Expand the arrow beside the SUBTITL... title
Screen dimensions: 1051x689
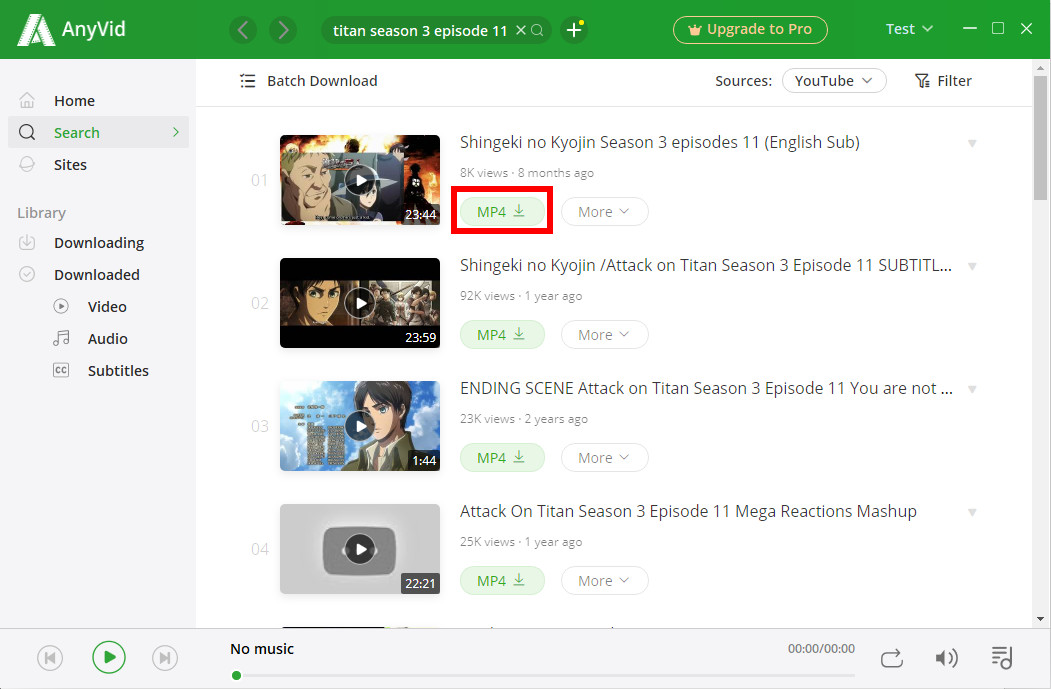click(972, 267)
